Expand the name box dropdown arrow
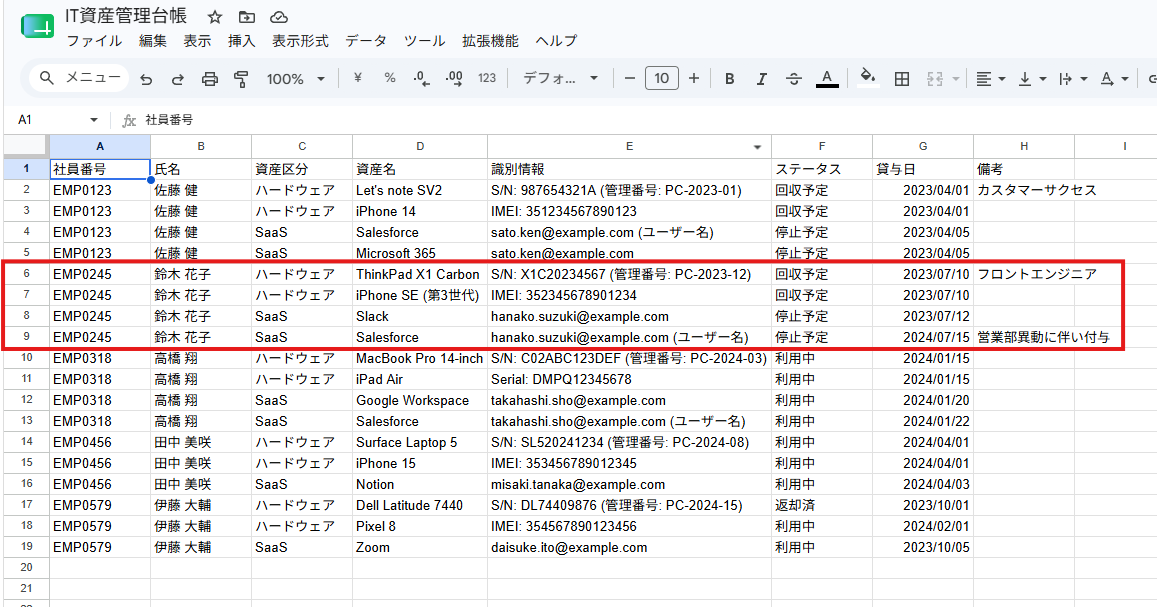 click(x=94, y=119)
